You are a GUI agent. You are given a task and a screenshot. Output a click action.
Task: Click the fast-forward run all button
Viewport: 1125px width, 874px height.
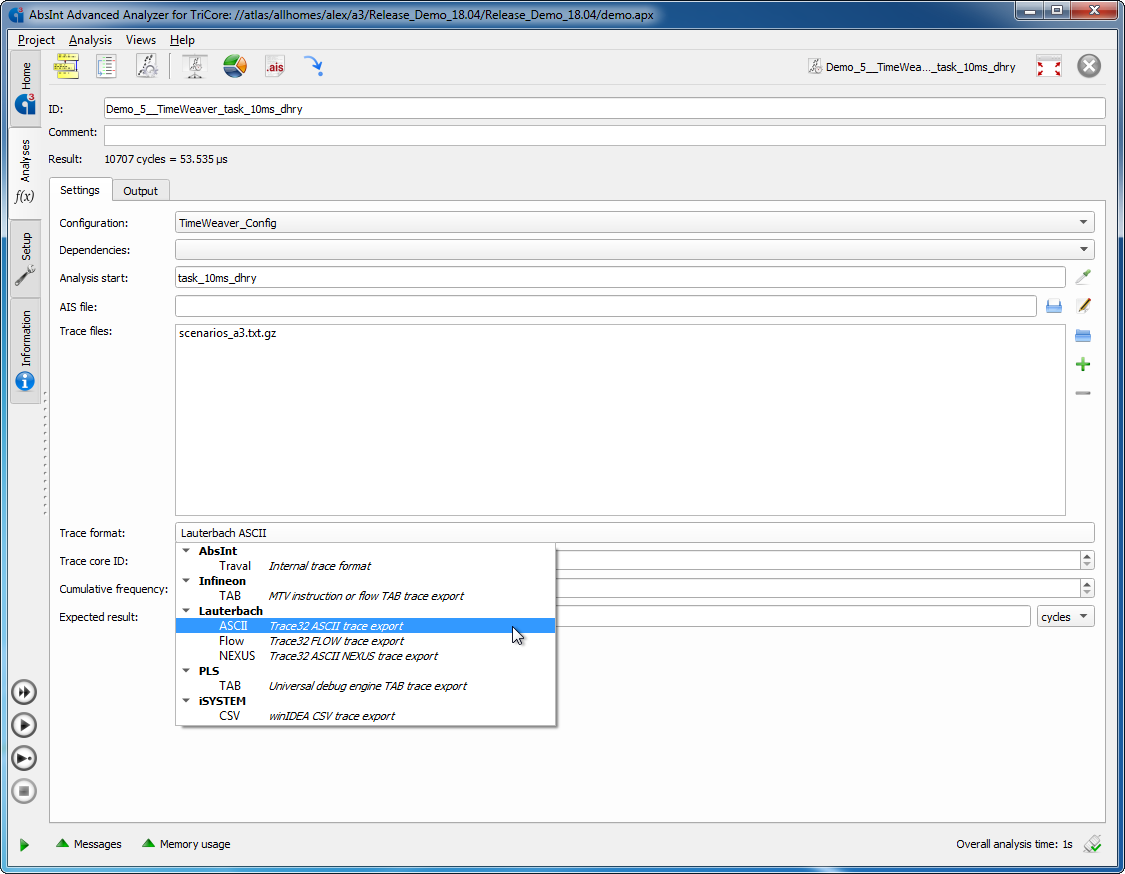coord(24,692)
